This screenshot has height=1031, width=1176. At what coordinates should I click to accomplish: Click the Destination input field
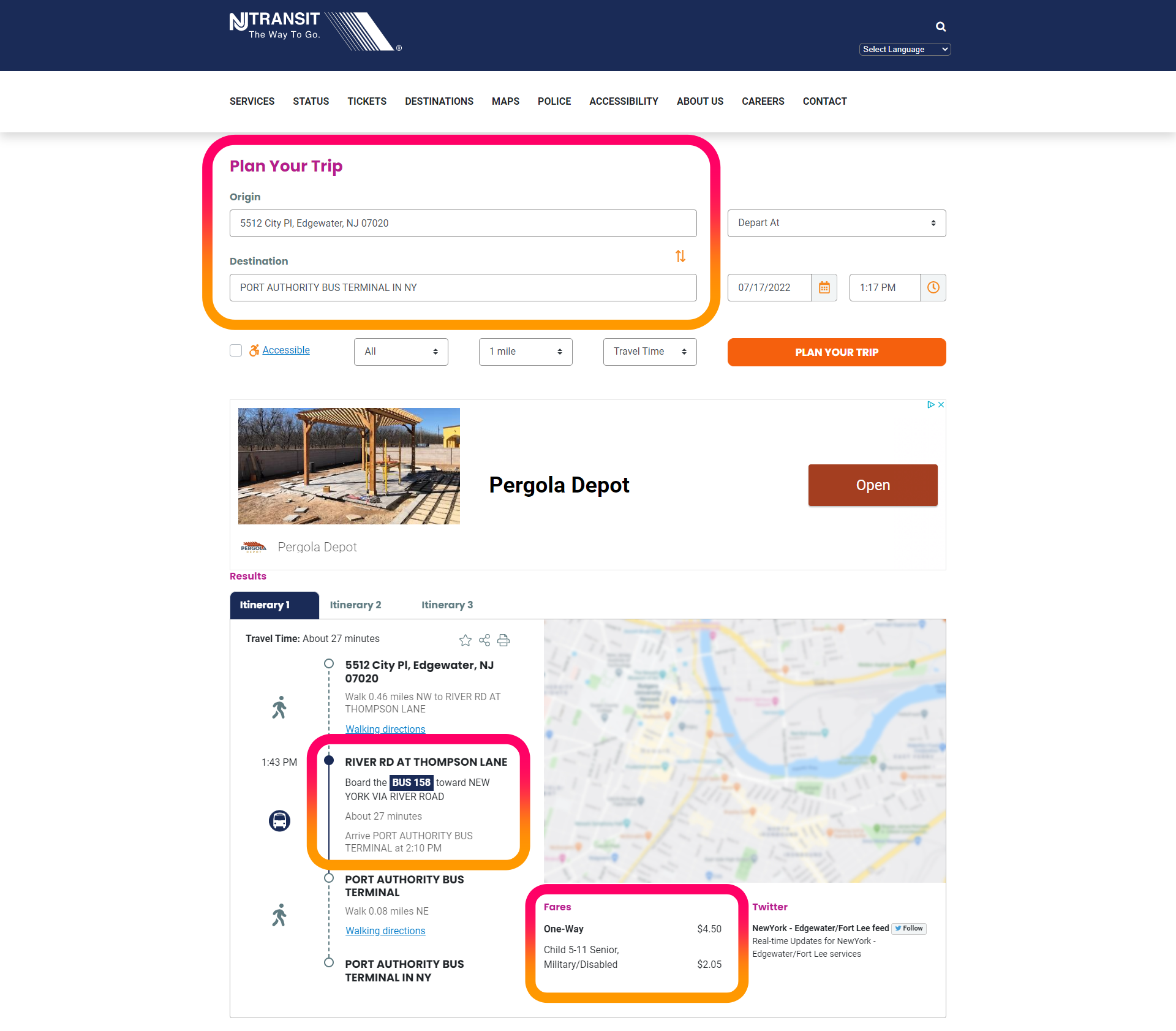[x=462, y=288]
